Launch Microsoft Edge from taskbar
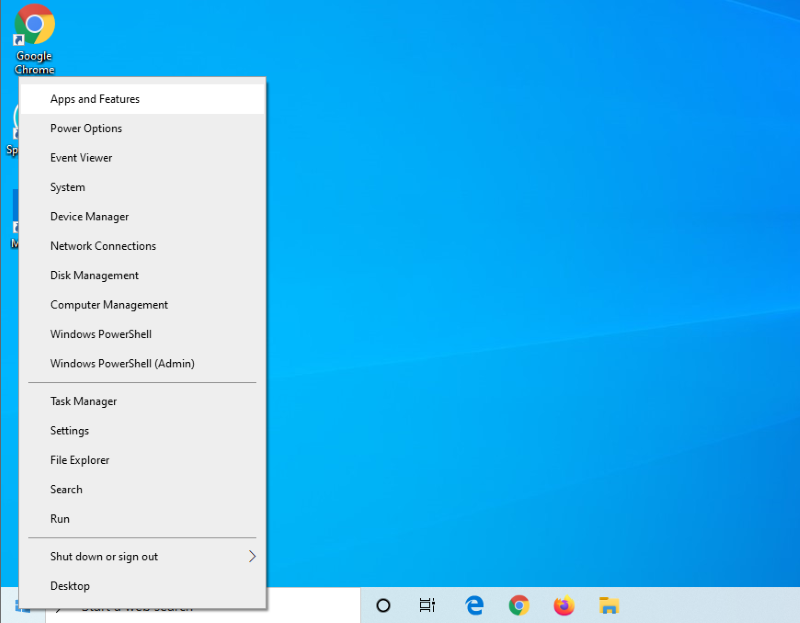Viewport: 800px width, 623px height. tap(474, 605)
